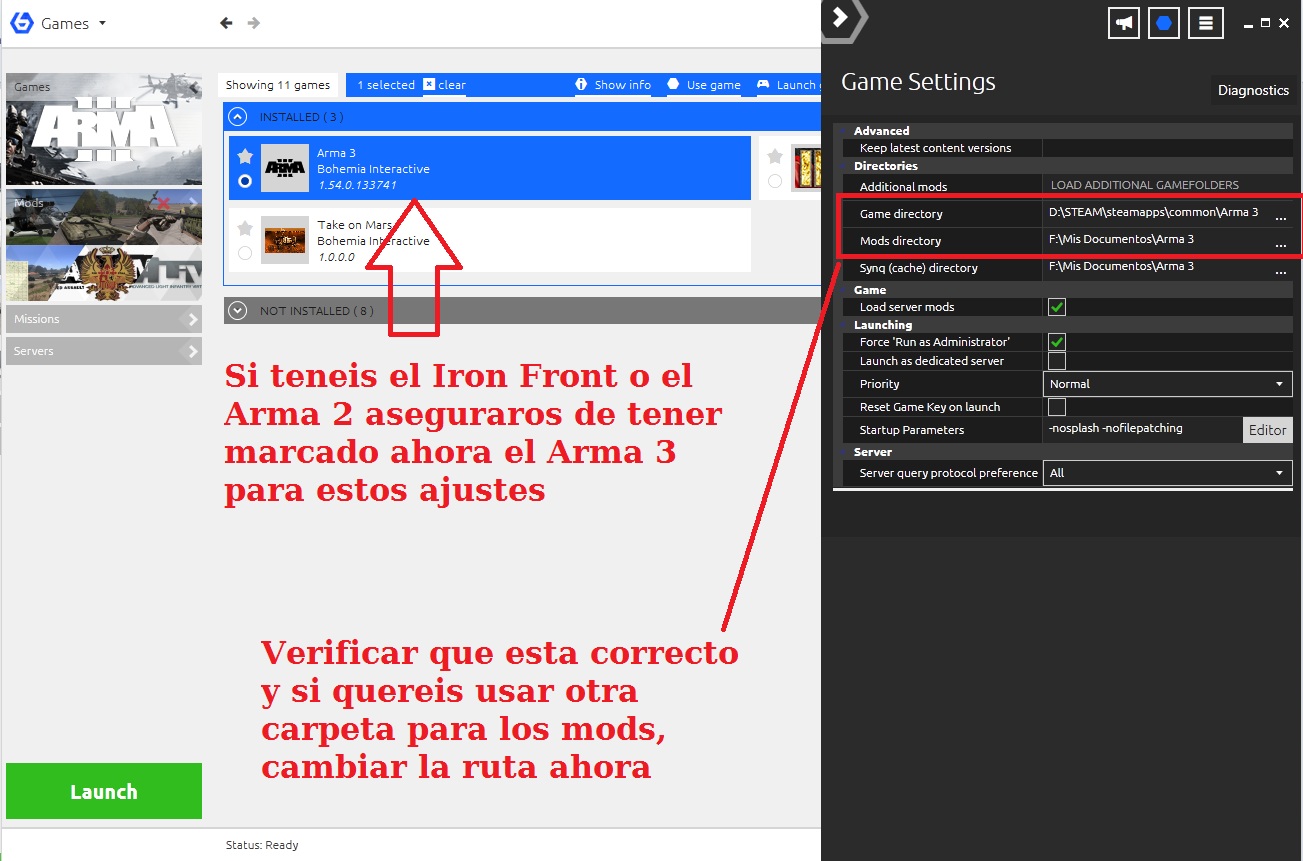Click the Game directory path field

coord(1156,213)
